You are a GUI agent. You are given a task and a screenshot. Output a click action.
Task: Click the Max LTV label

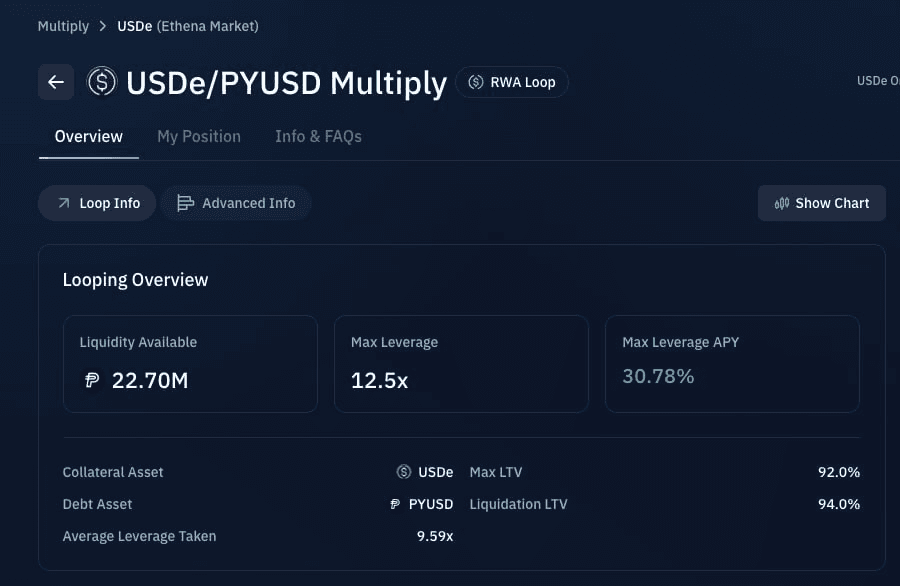(496, 472)
